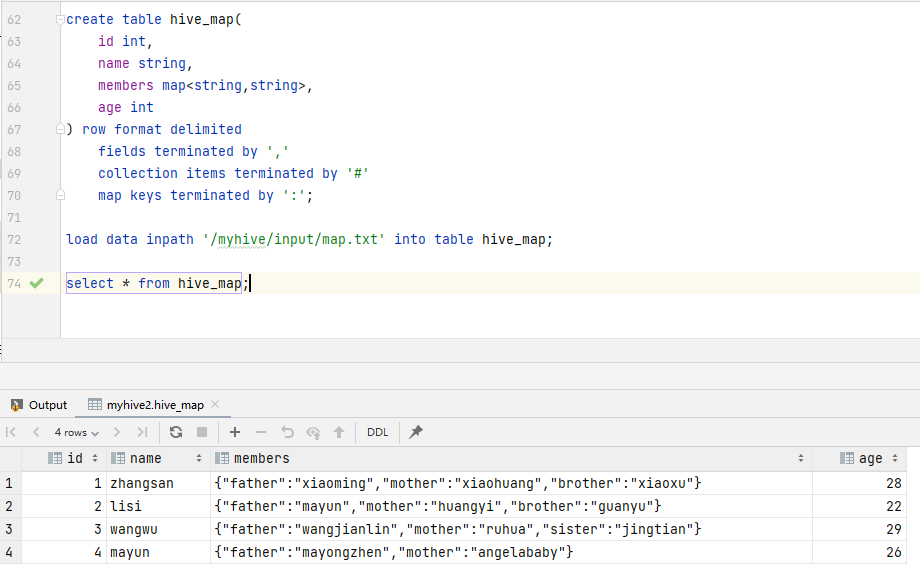920x577 pixels.
Task: Select row 2 number header
Action: [10, 506]
